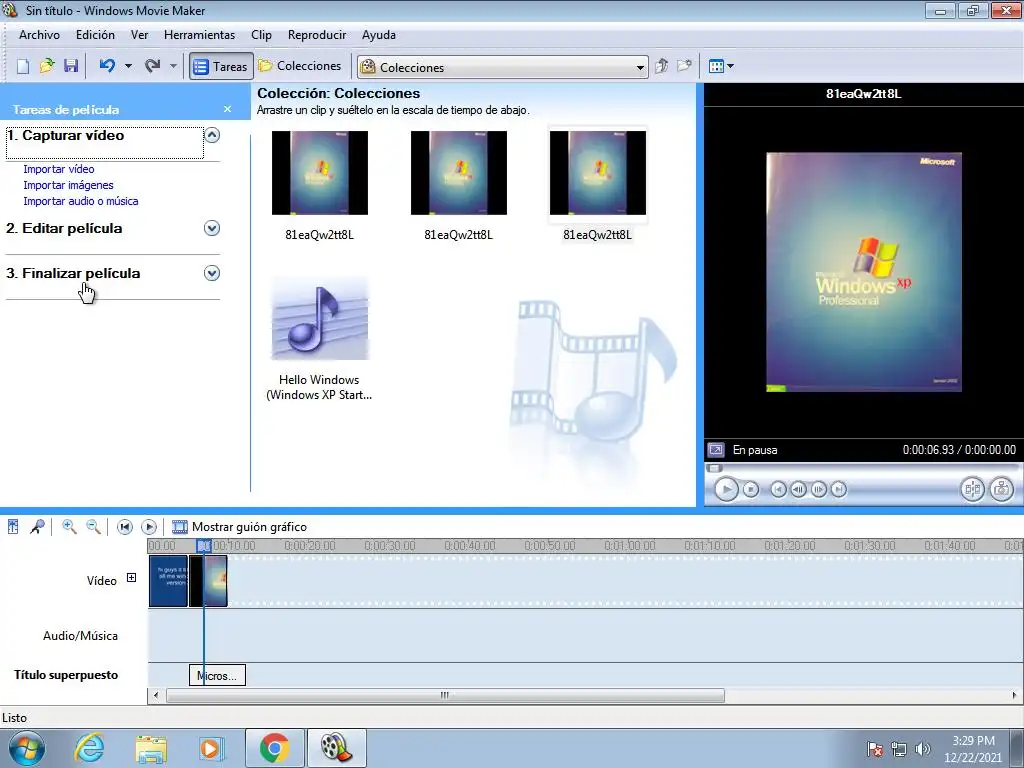Open the Reproducir menu
The width and height of the screenshot is (1024, 768).
(317, 35)
